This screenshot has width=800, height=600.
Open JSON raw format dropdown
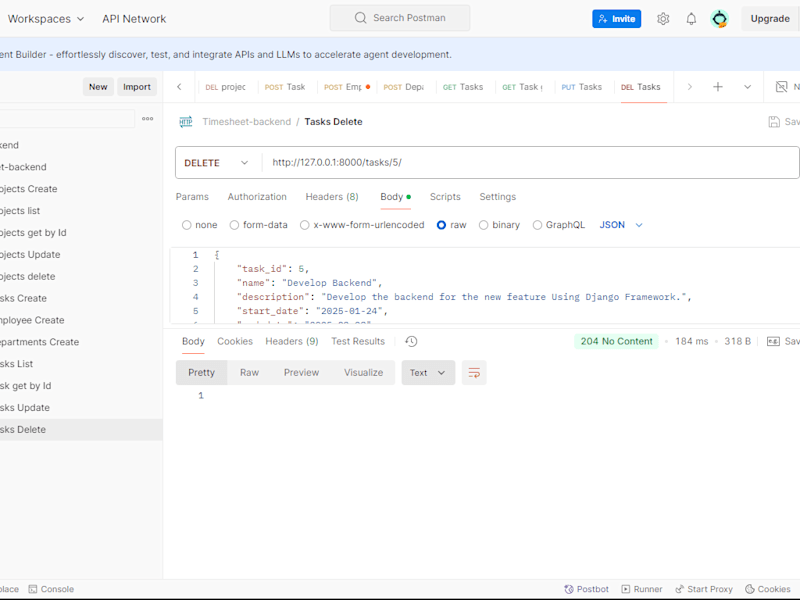(621, 225)
